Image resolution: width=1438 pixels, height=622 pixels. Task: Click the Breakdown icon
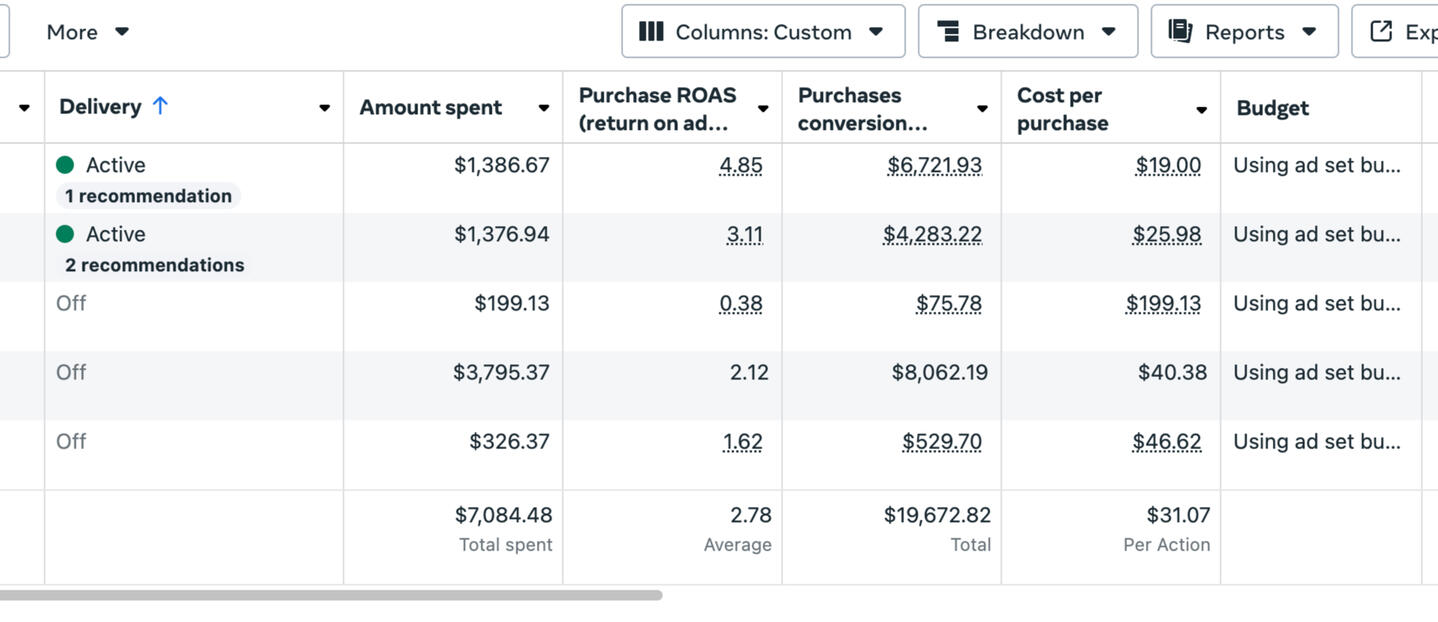(x=948, y=32)
